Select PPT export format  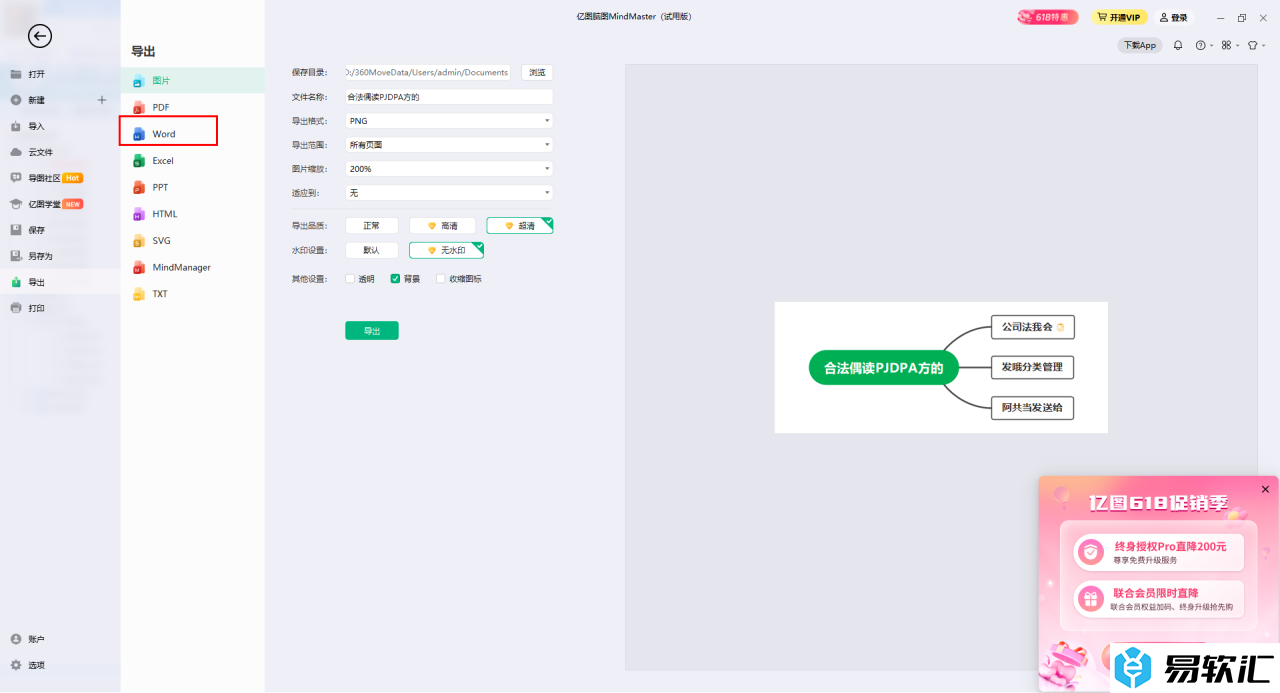coord(193,187)
